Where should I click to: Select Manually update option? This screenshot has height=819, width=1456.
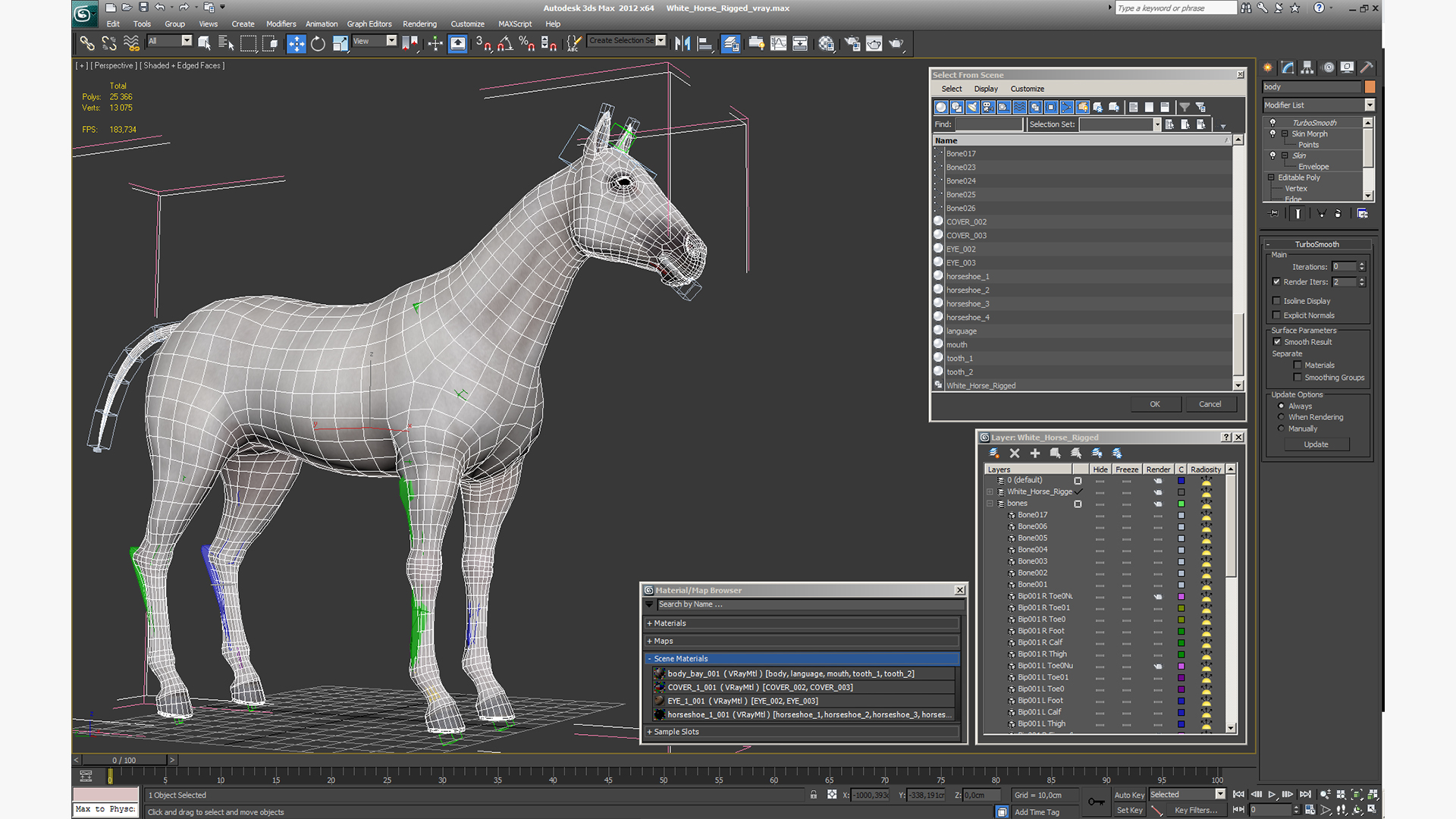point(1282,428)
